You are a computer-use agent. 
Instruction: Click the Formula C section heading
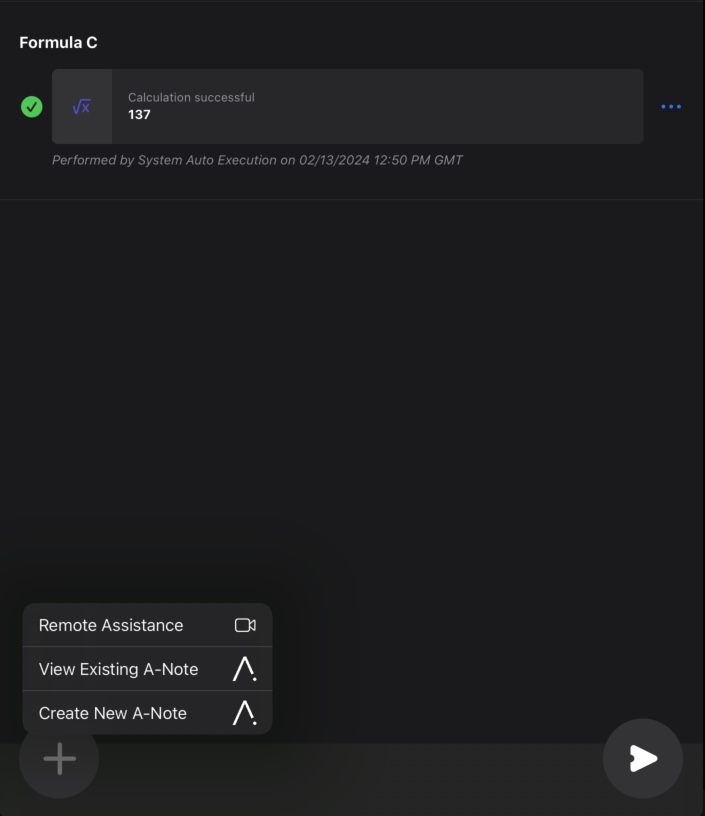(58, 43)
